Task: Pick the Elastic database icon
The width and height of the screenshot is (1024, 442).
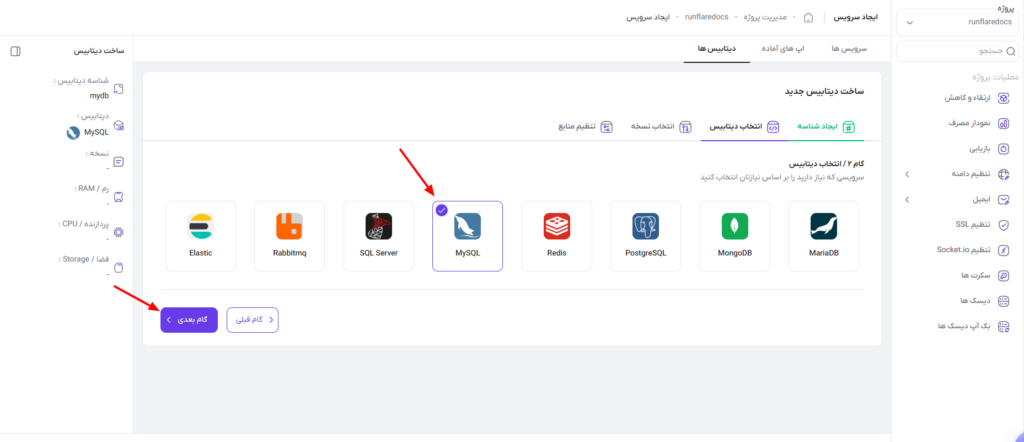Action: click(200, 227)
